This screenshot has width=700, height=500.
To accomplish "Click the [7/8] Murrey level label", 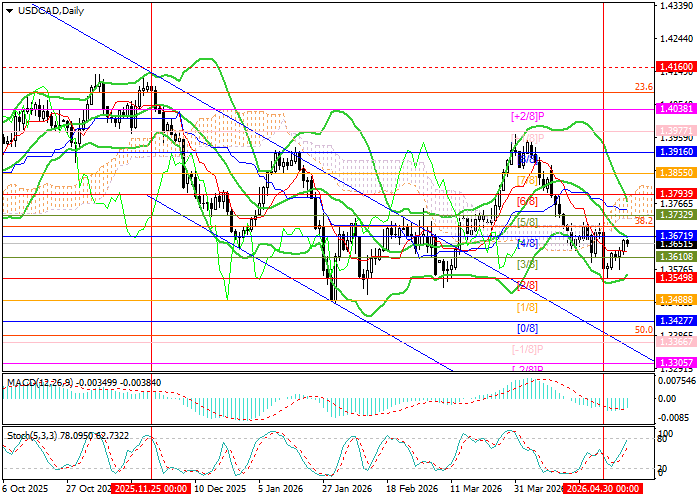I will tap(527, 180).
